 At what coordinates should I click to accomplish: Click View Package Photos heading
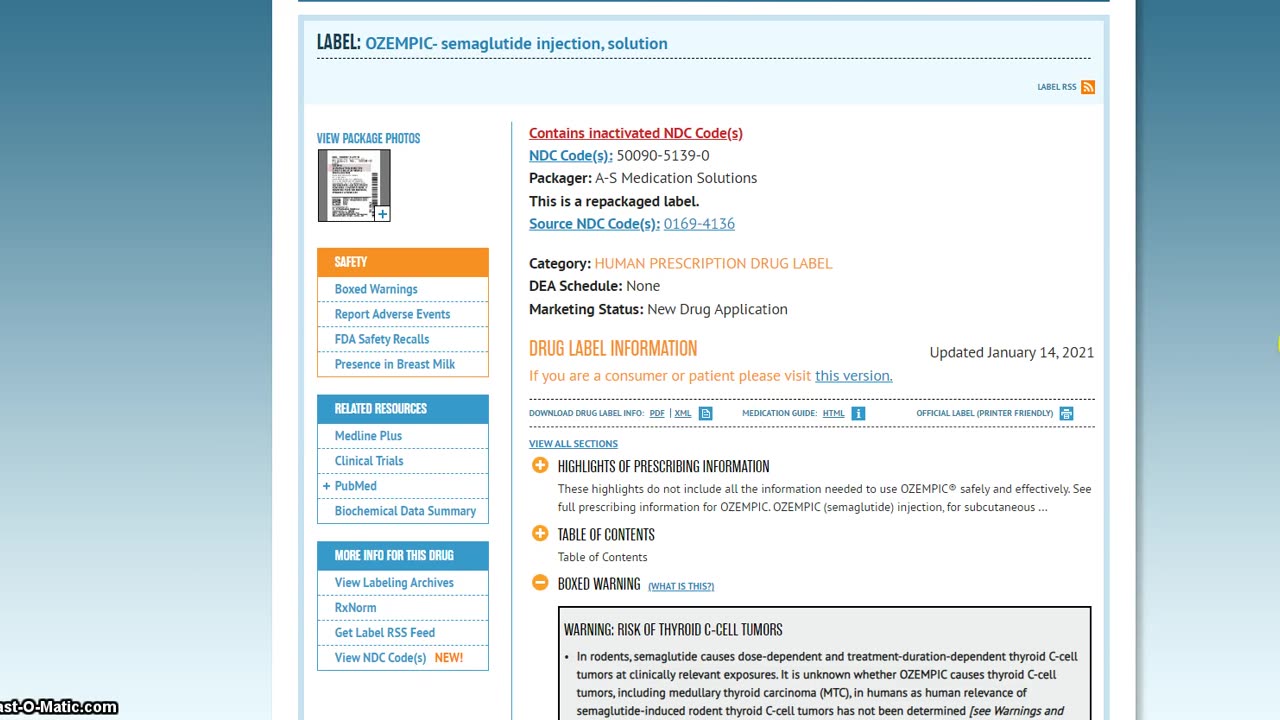pyautogui.click(x=368, y=138)
